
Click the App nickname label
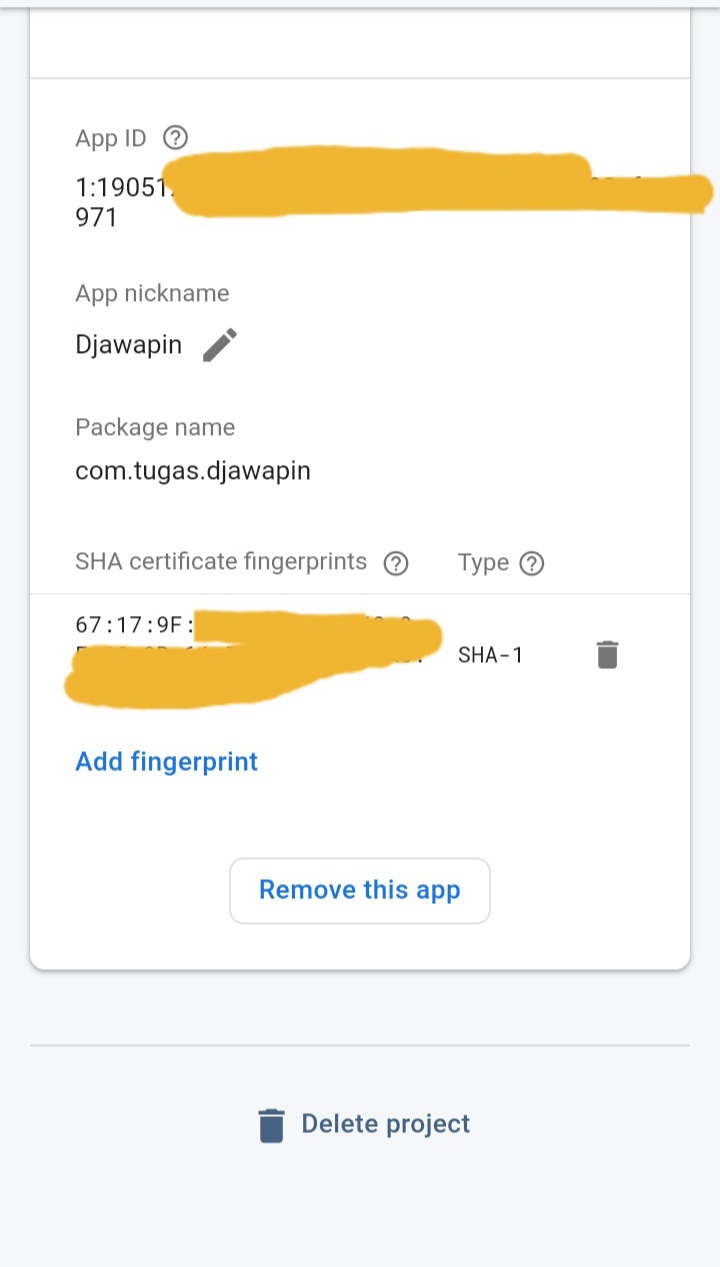tap(152, 293)
